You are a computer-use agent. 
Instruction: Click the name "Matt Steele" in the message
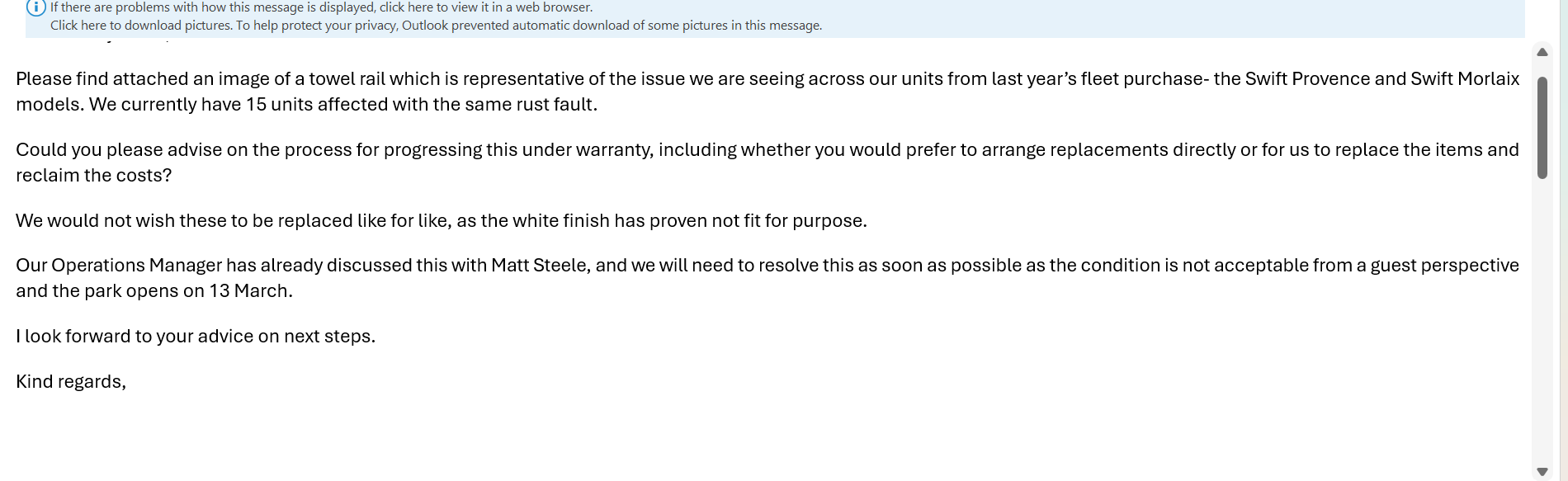tap(540, 266)
